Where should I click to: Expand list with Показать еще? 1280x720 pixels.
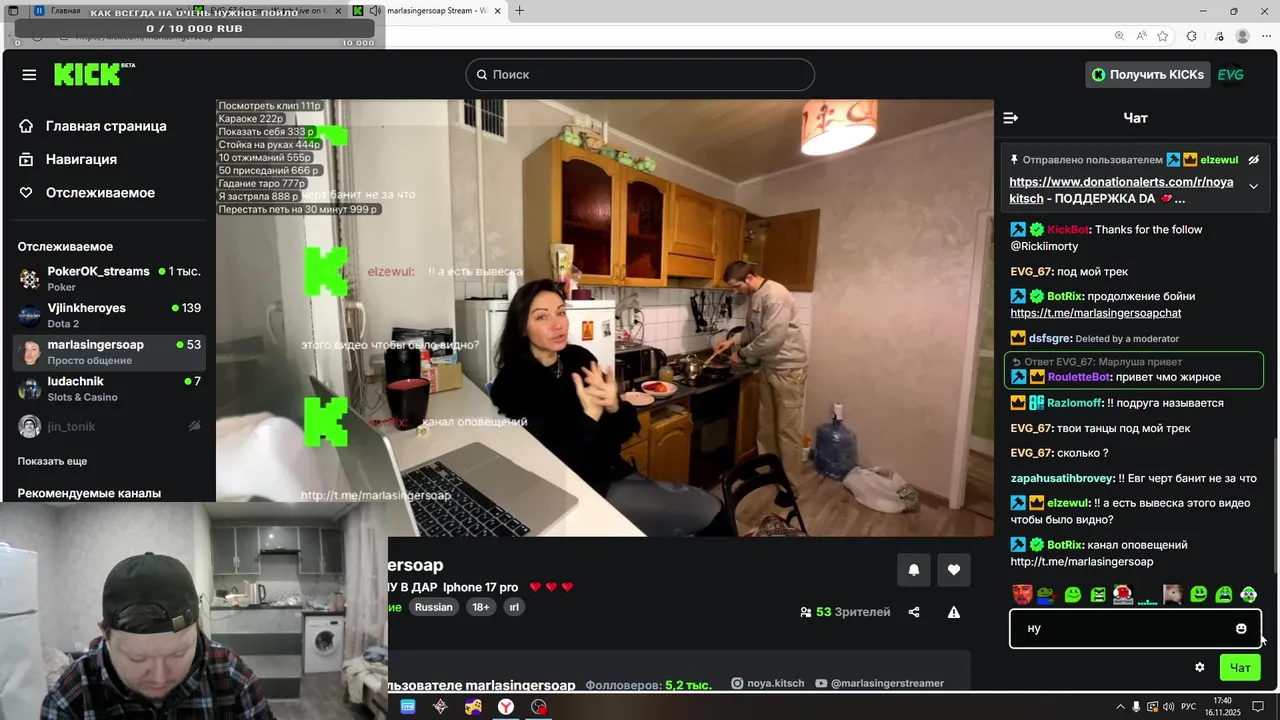tap(52, 461)
